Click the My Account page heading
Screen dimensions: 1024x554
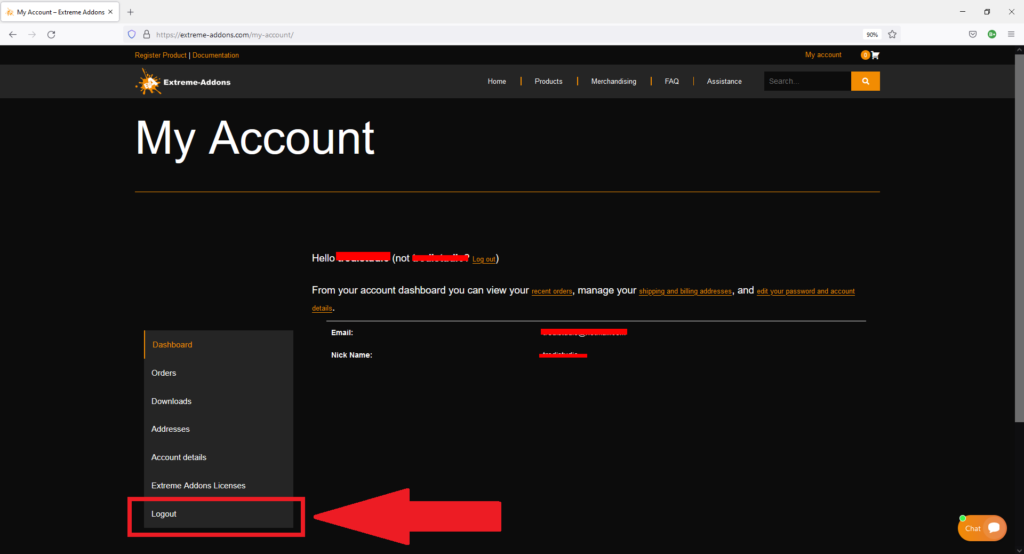[255, 138]
